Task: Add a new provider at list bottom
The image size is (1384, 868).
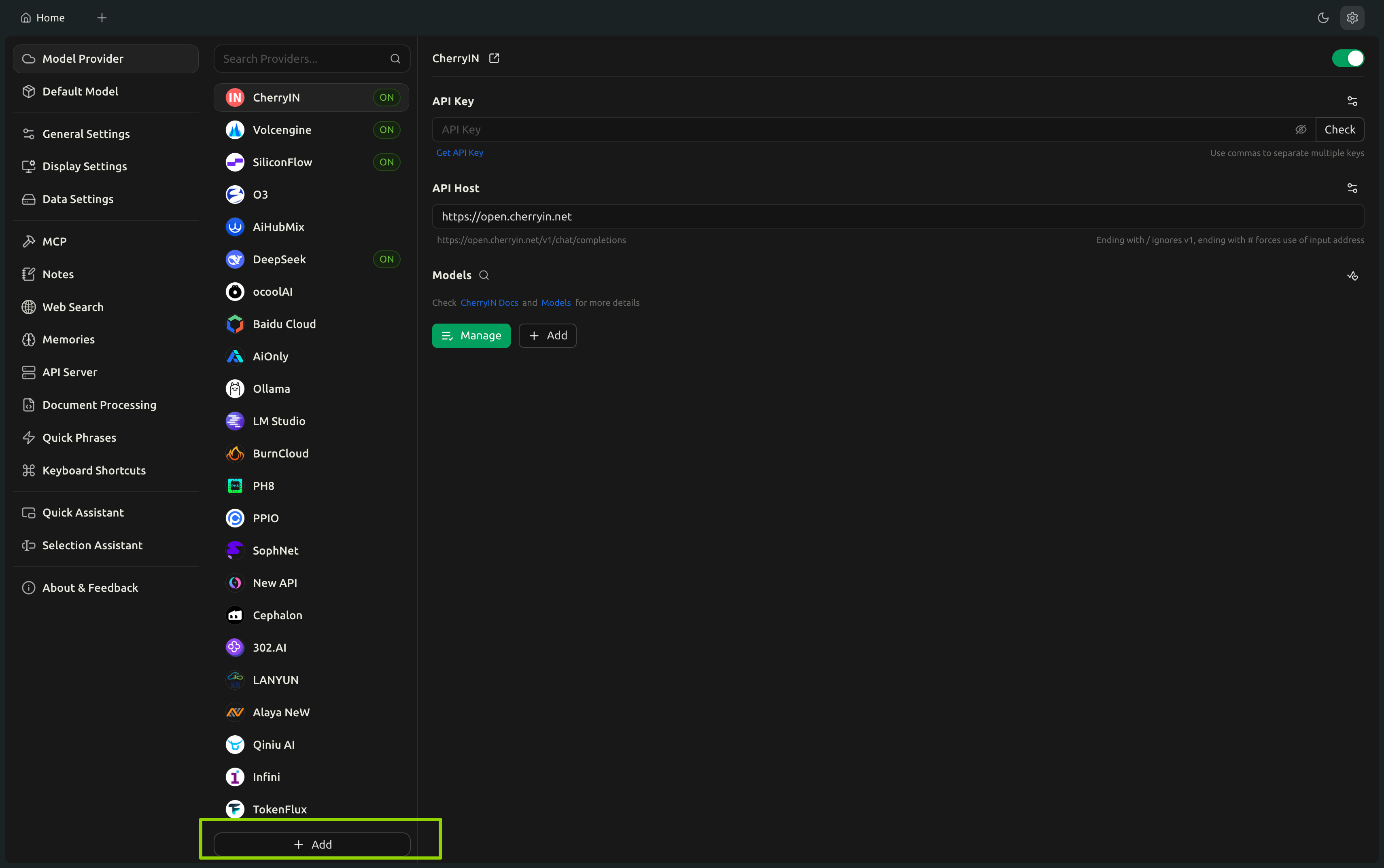Action: point(312,845)
